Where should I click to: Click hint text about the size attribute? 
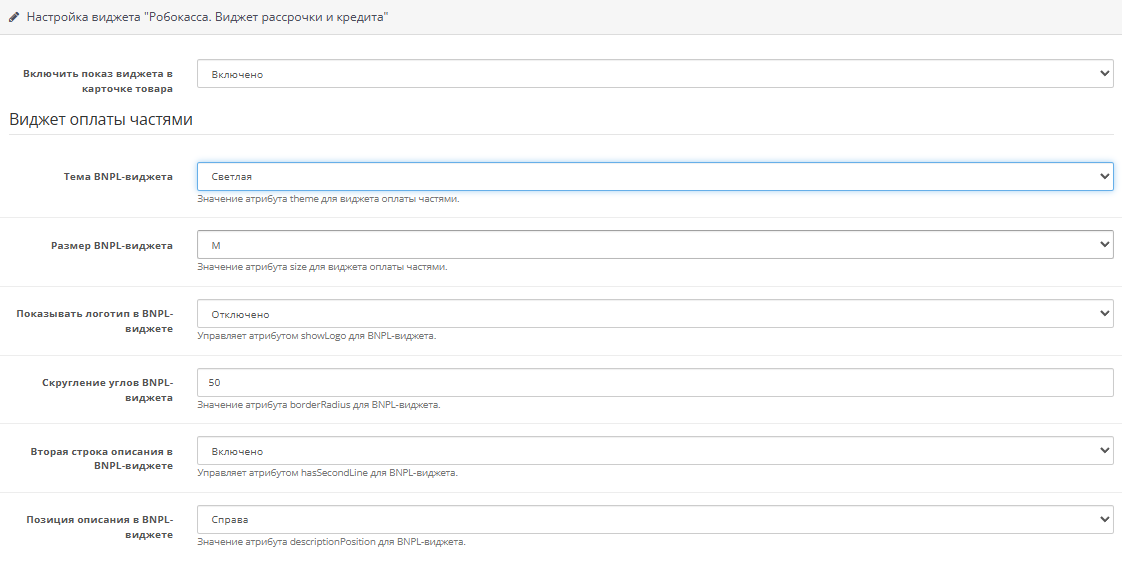click(x=322, y=267)
